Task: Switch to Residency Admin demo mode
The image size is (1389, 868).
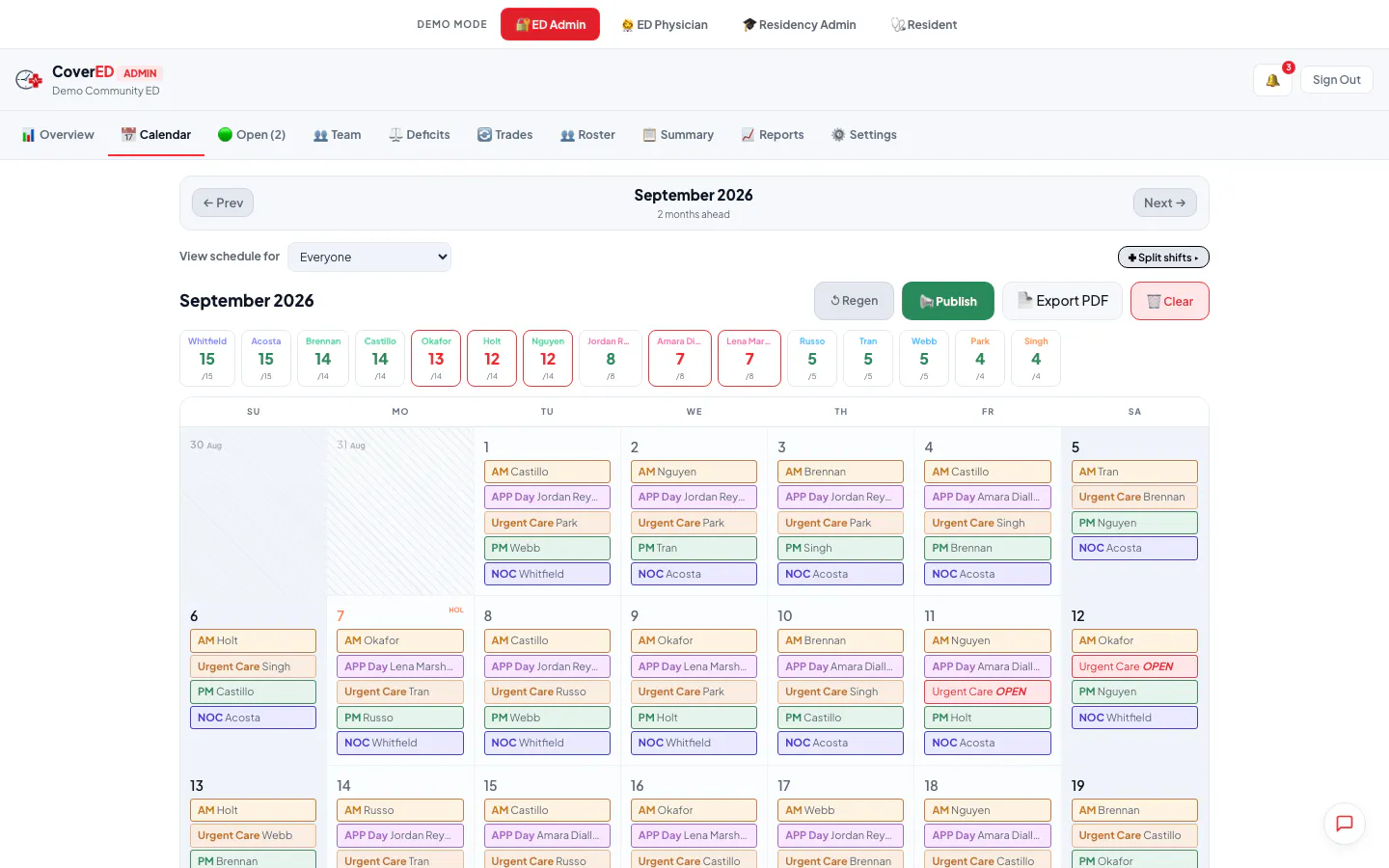Action: coord(800,24)
